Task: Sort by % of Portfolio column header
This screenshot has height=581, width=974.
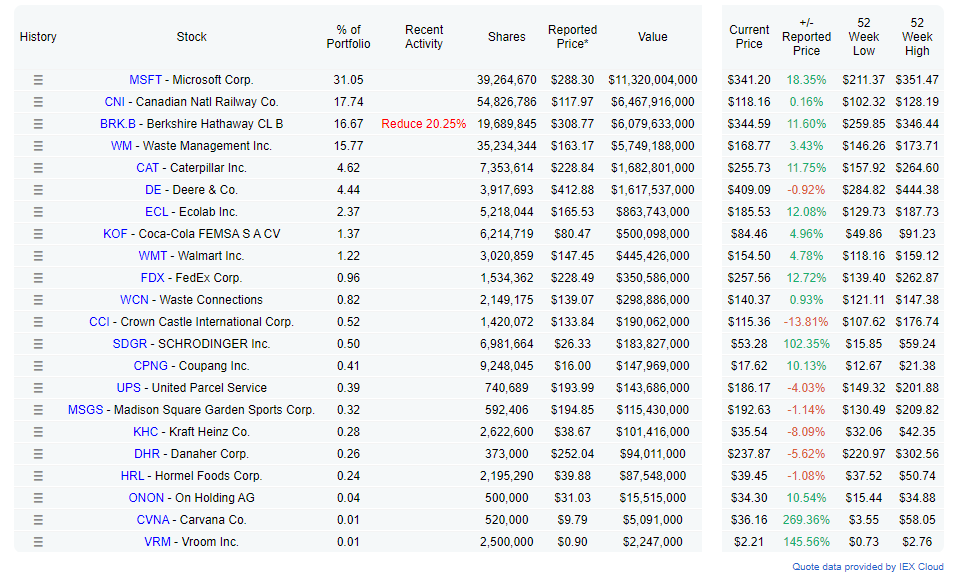Action: tap(348, 37)
